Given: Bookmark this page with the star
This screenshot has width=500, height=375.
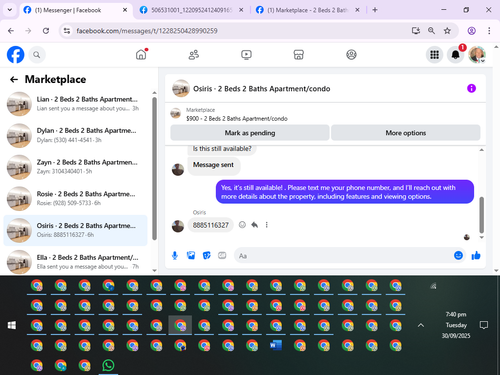Looking at the screenshot, I should point(447,31).
